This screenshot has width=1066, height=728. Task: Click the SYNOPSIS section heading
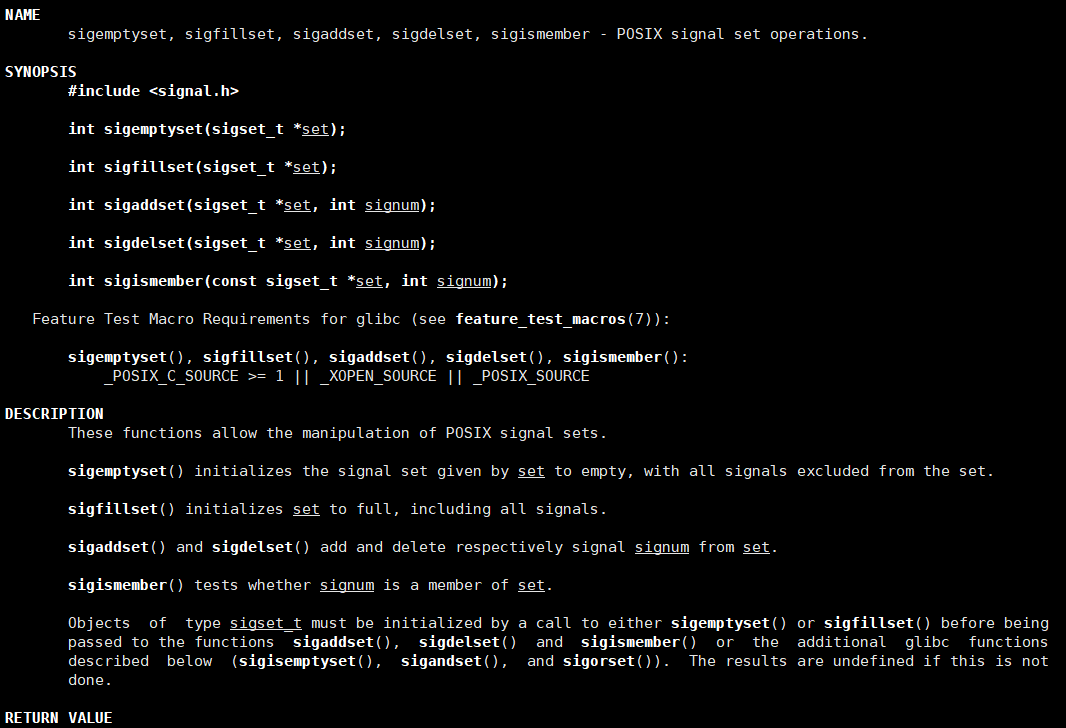[x=41, y=72]
